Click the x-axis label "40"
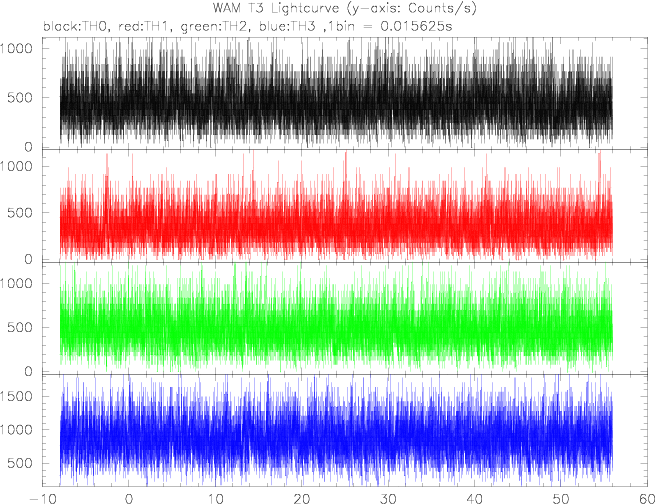This screenshot has width=656, height=504. (x=474, y=499)
